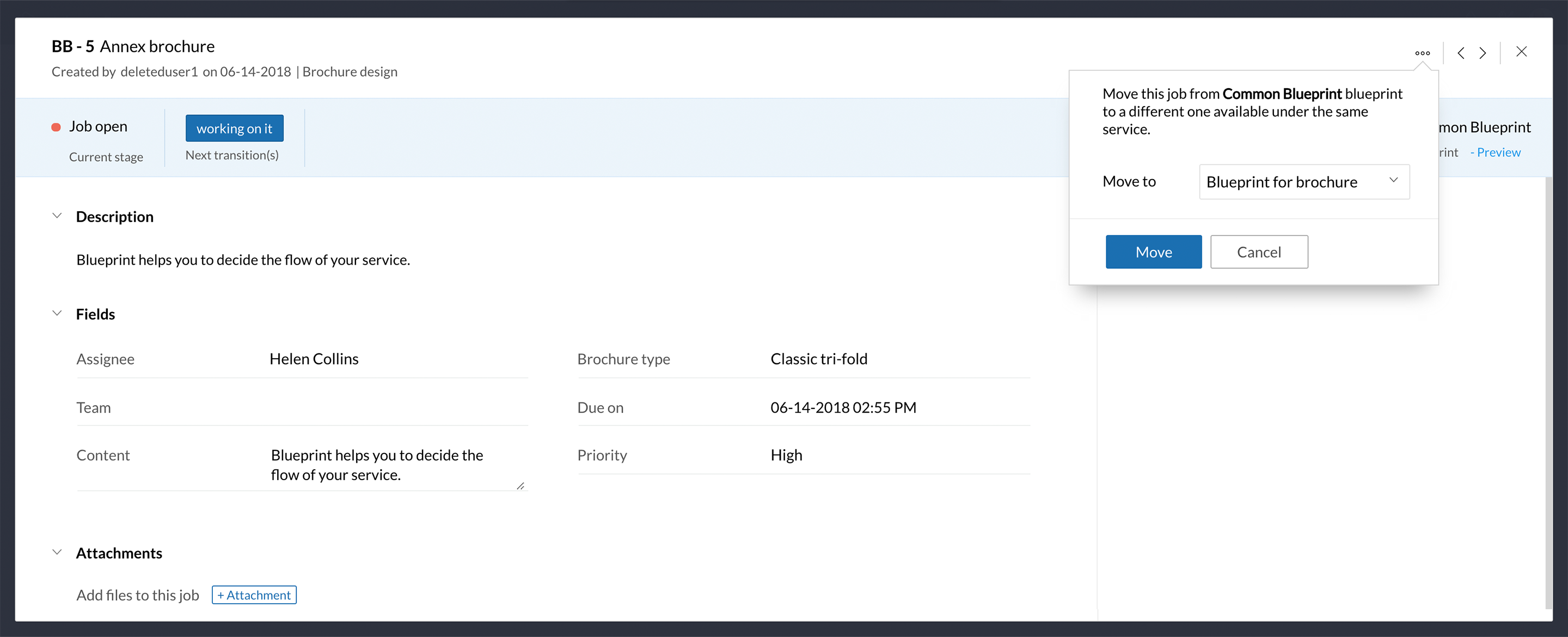Collapse the Description section
1568x637 pixels.
point(57,216)
